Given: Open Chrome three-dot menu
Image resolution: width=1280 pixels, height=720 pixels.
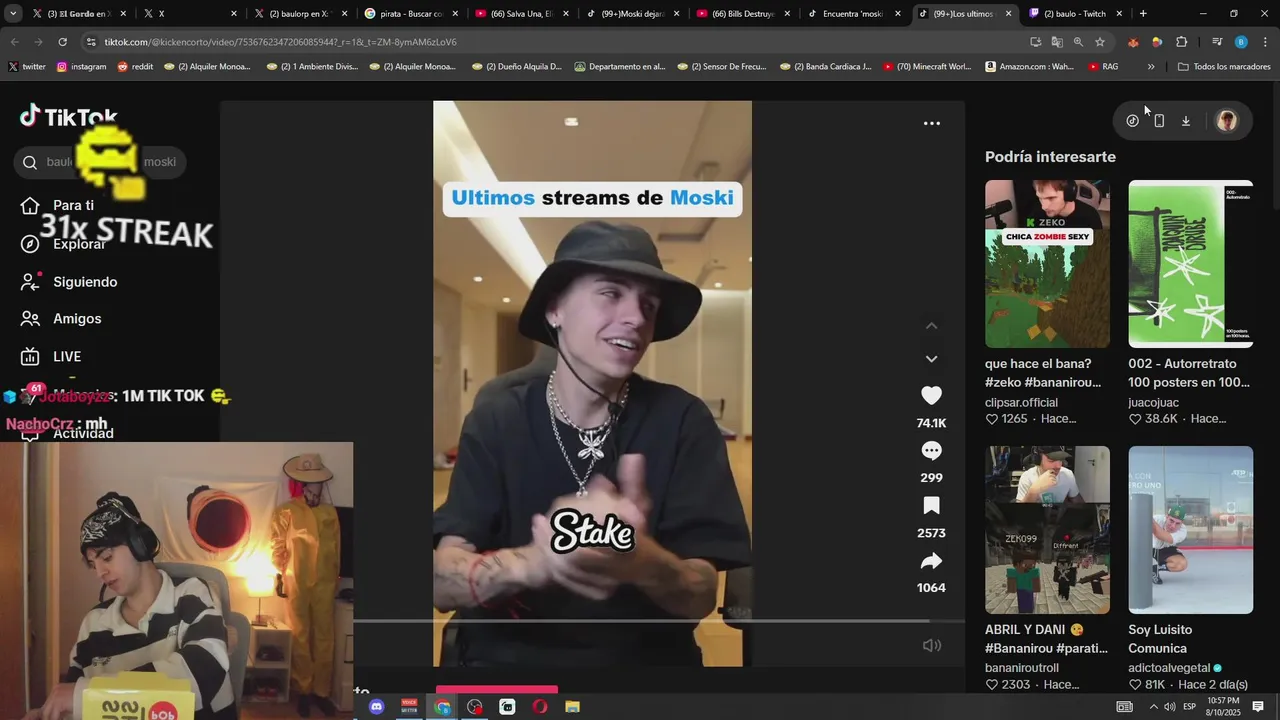Looking at the screenshot, I should (x=1266, y=42).
